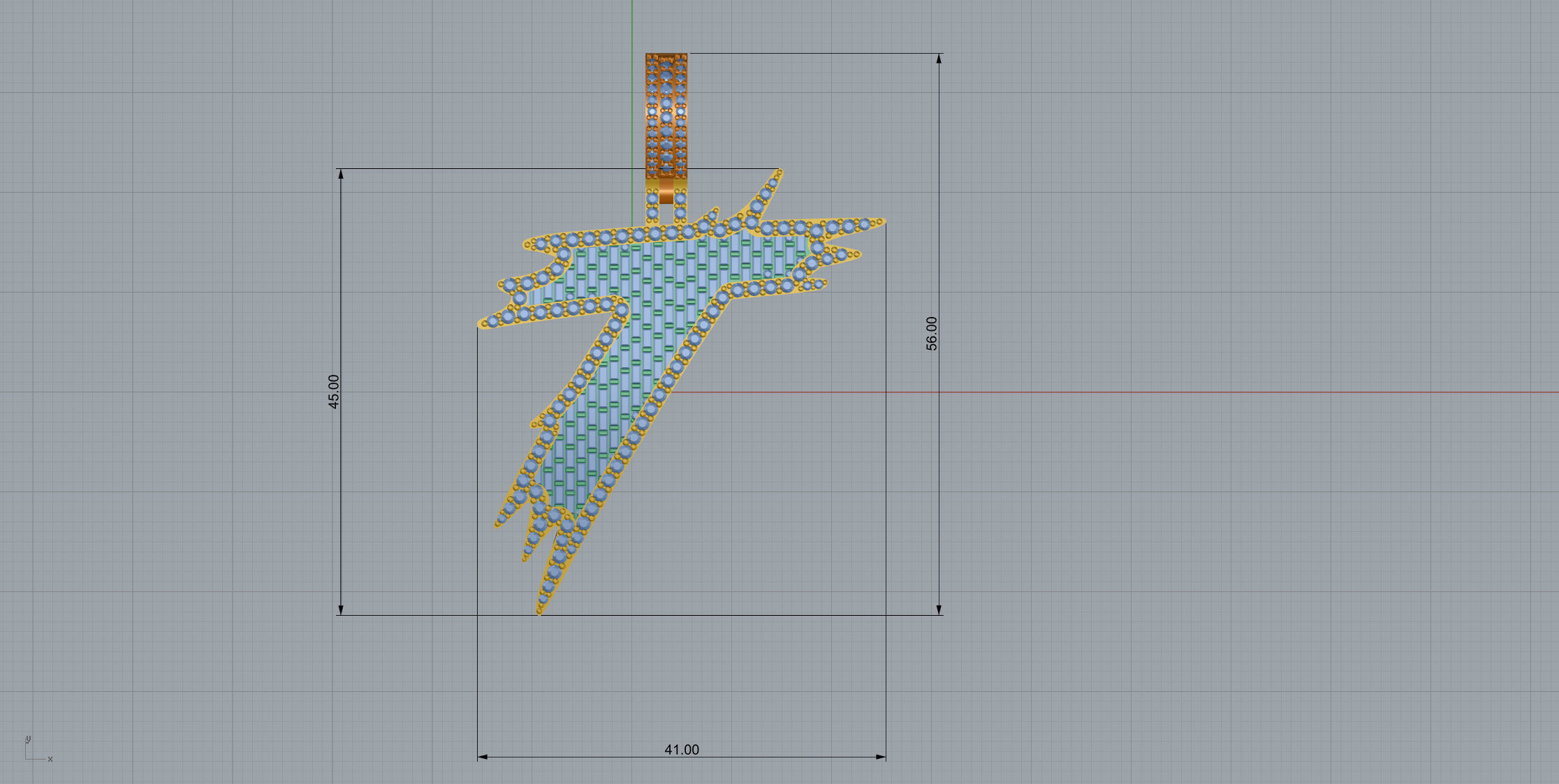Click the world XY axis icon

tap(29, 753)
